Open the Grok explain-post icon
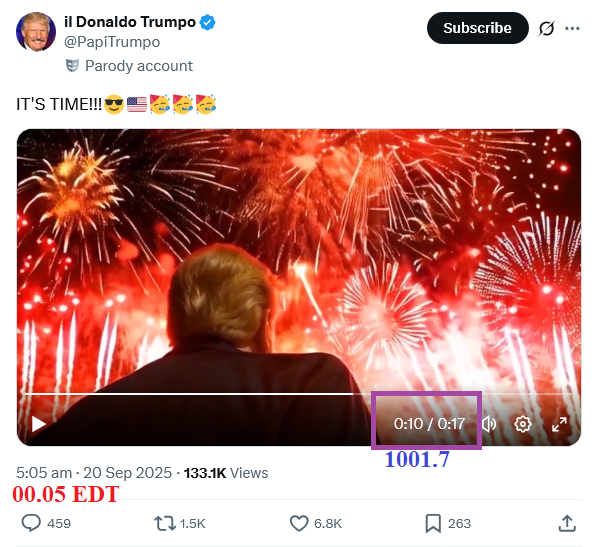The height and width of the screenshot is (547, 598). tap(547, 28)
